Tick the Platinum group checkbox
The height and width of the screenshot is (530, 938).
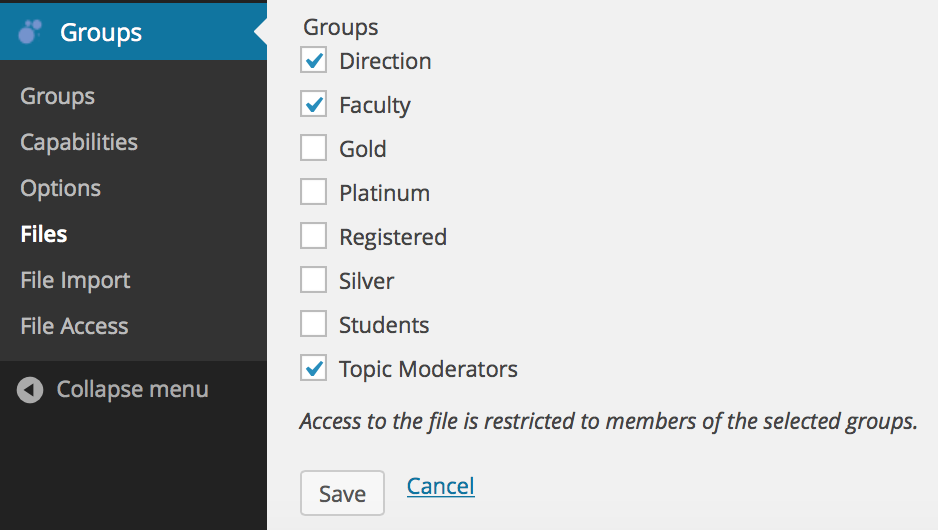coord(313,192)
